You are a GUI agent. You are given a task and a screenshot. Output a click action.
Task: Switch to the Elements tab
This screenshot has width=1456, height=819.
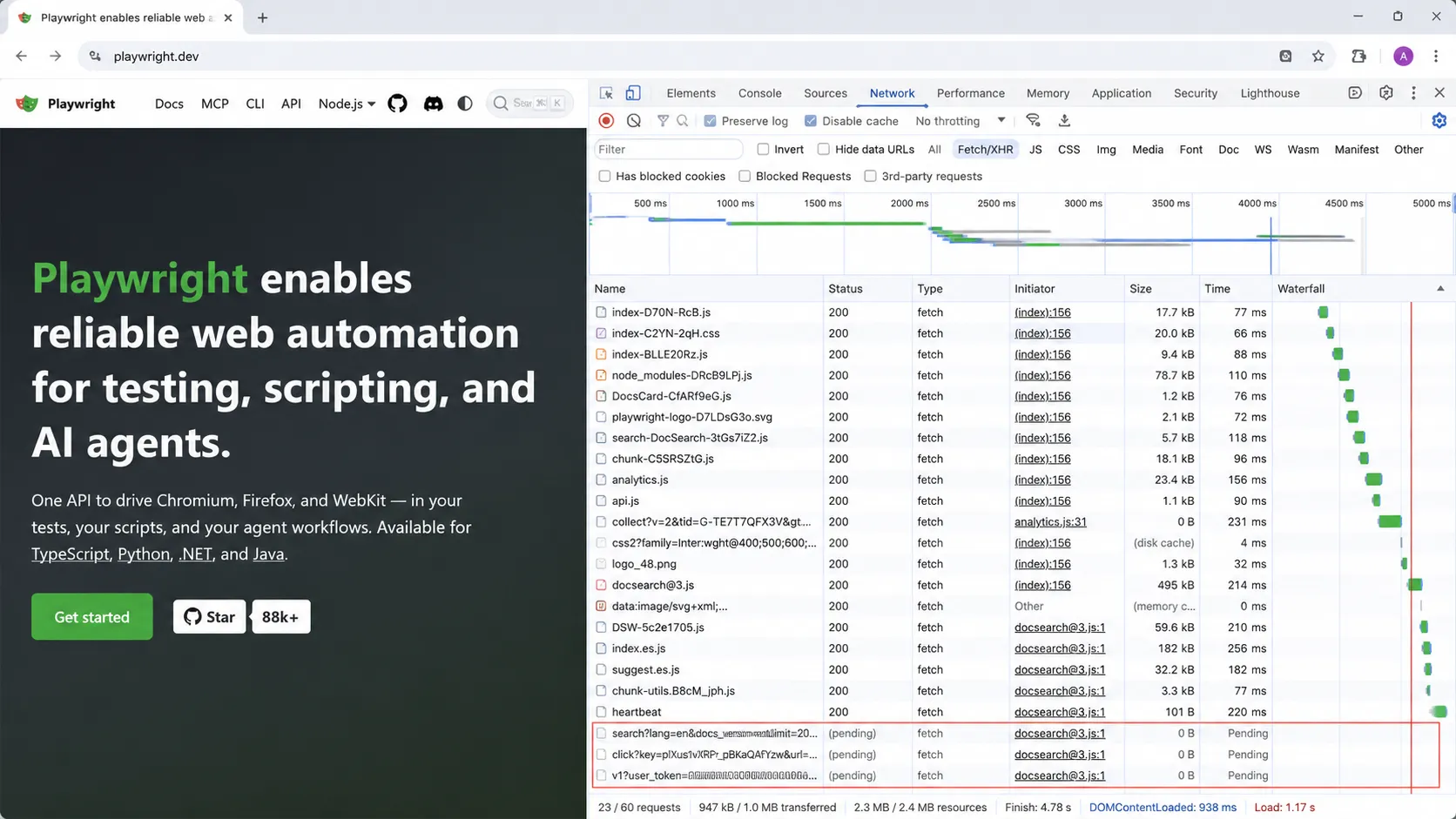tap(691, 93)
